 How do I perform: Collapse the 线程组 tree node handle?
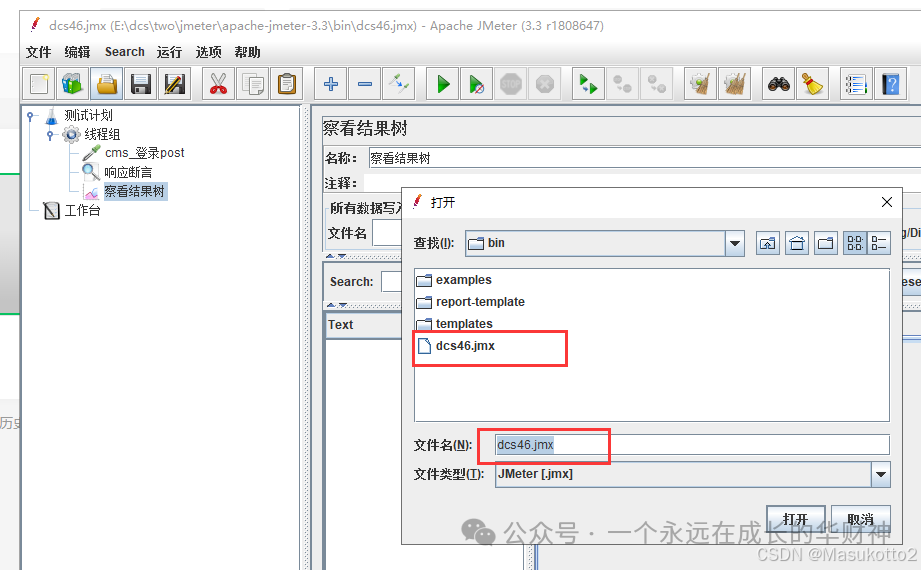pos(51,135)
